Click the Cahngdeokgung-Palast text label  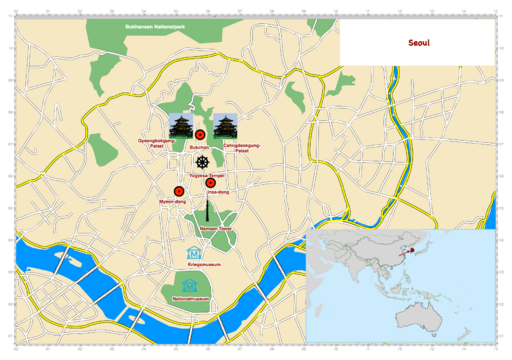242,148
